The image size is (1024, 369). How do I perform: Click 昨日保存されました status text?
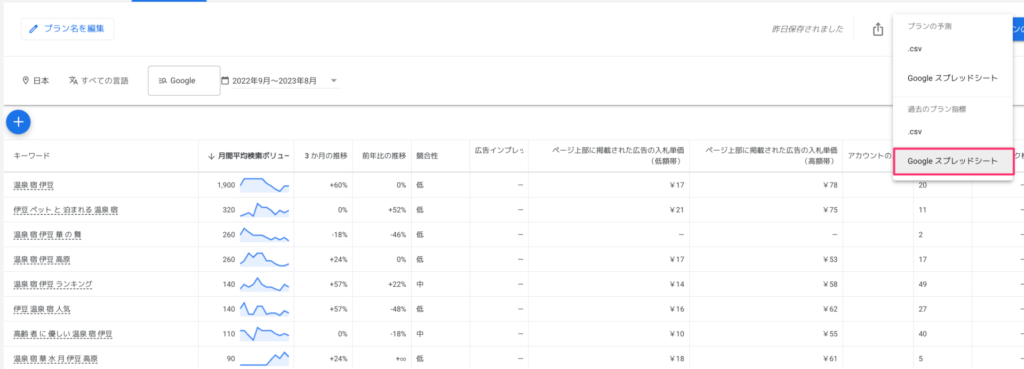tap(807, 29)
